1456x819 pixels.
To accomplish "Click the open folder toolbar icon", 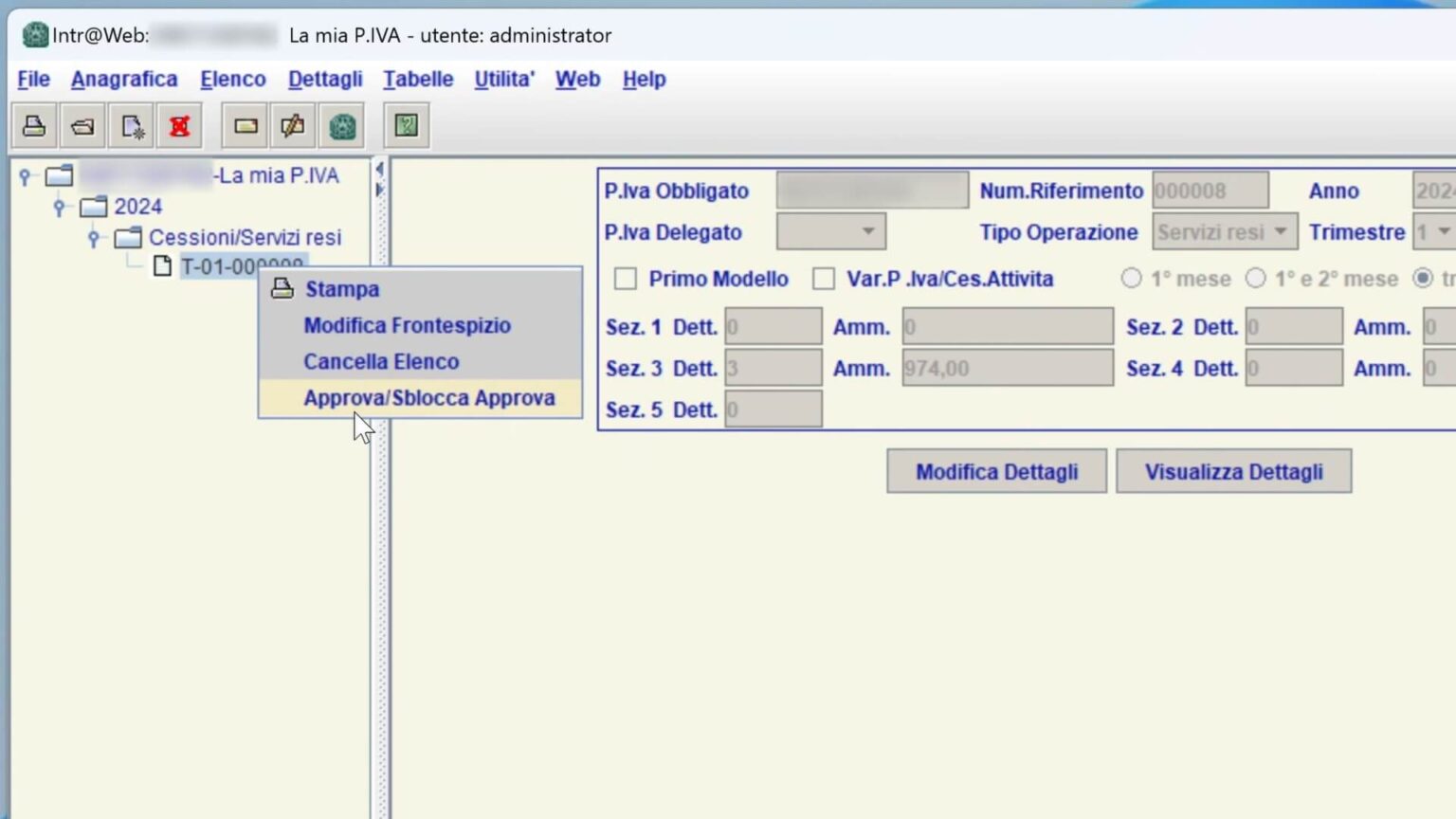I will 82,126.
